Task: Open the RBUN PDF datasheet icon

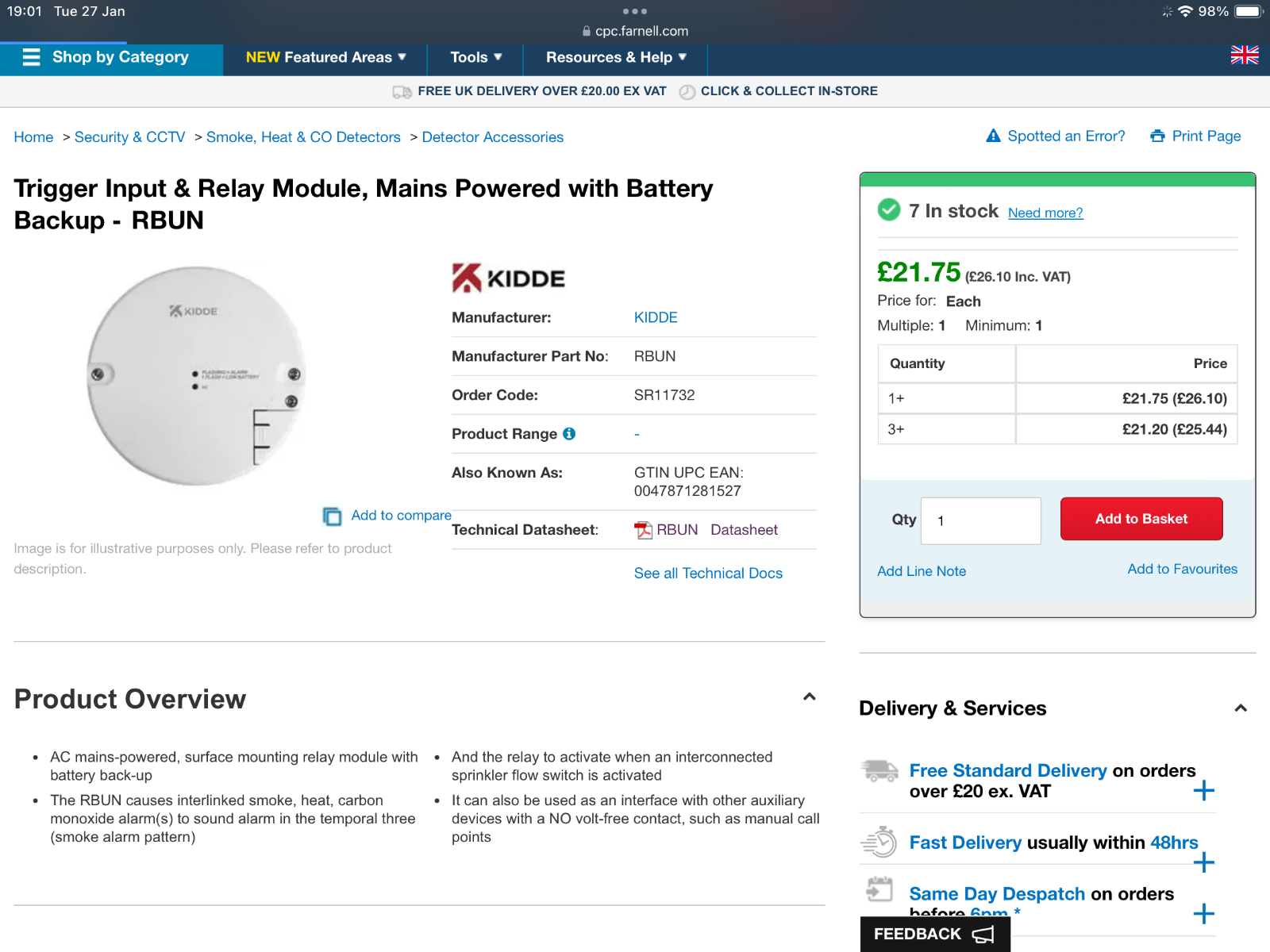Action: pyautogui.click(x=643, y=530)
